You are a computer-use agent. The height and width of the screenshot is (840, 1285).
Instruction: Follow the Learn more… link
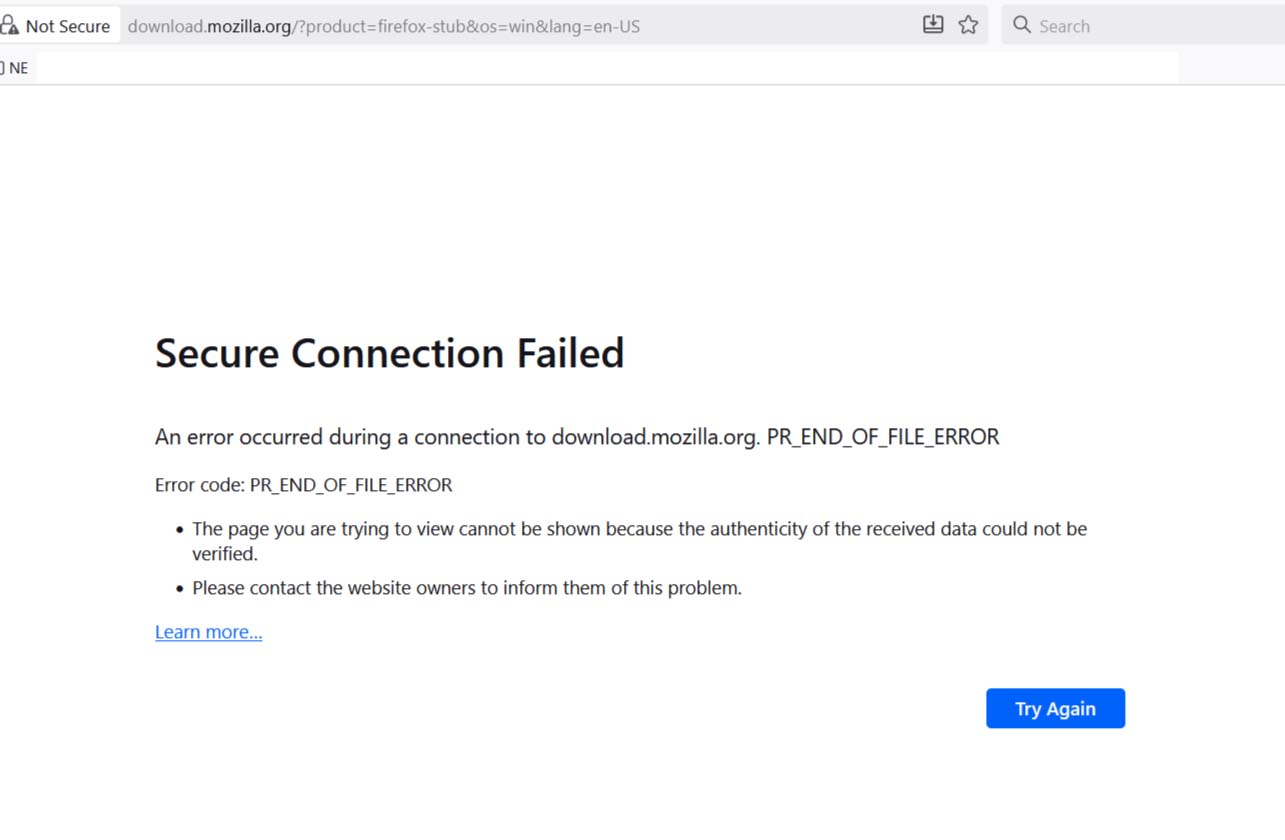[x=208, y=632]
